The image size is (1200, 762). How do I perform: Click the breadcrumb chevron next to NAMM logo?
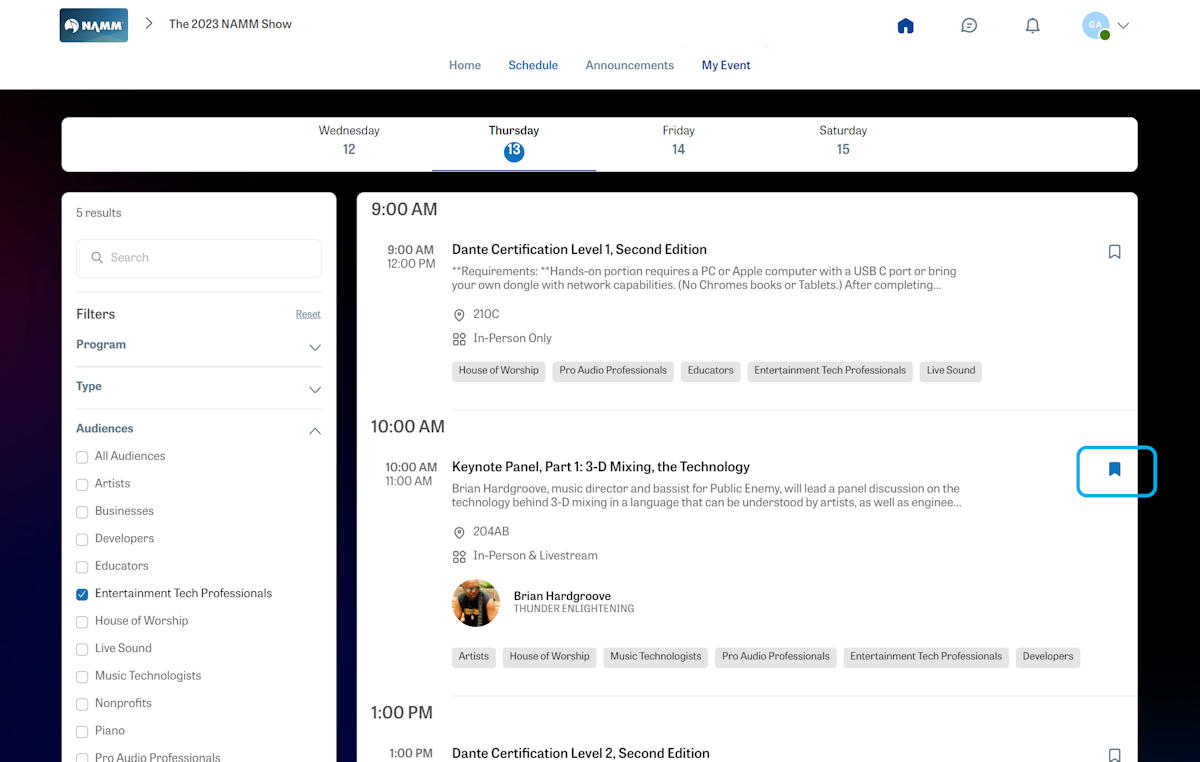coord(148,24)
